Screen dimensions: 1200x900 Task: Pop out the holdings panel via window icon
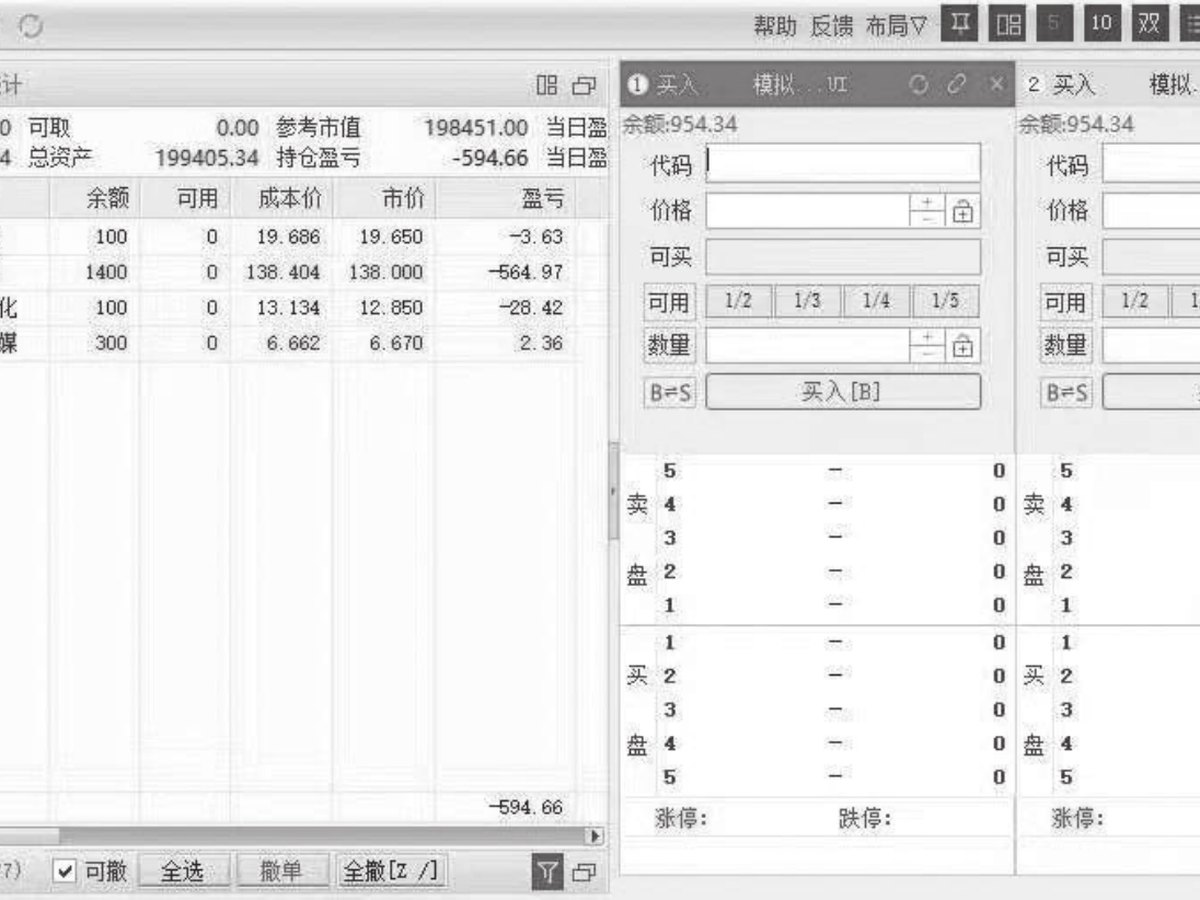(x=584, y=86)
